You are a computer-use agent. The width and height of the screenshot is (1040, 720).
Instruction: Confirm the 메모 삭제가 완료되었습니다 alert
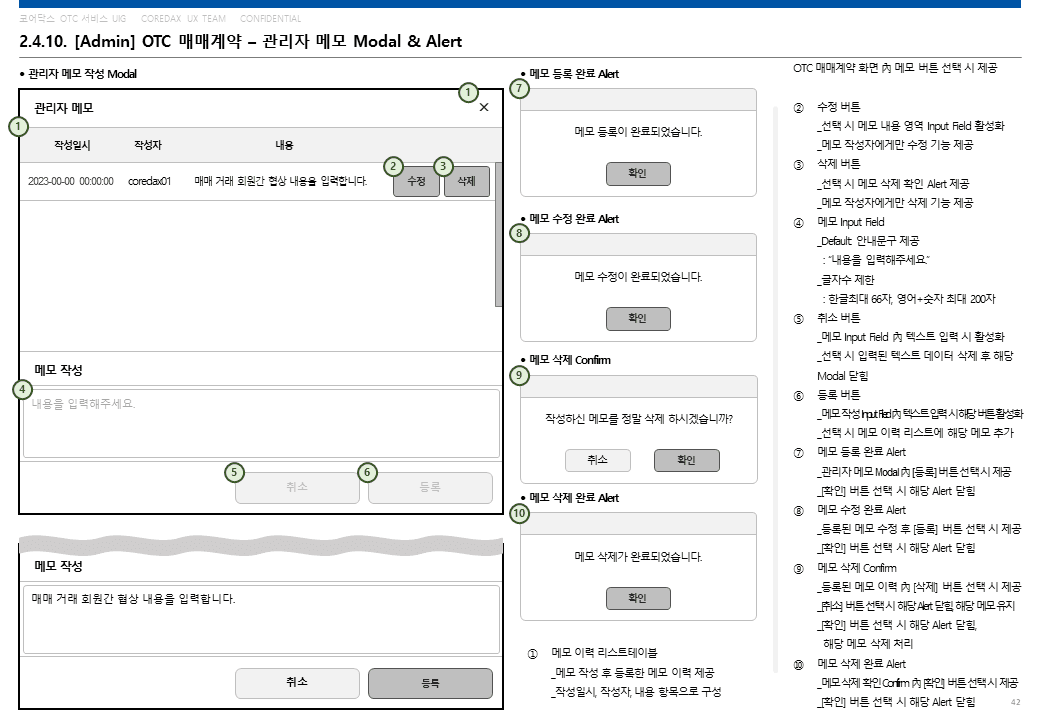click(638, 599)
